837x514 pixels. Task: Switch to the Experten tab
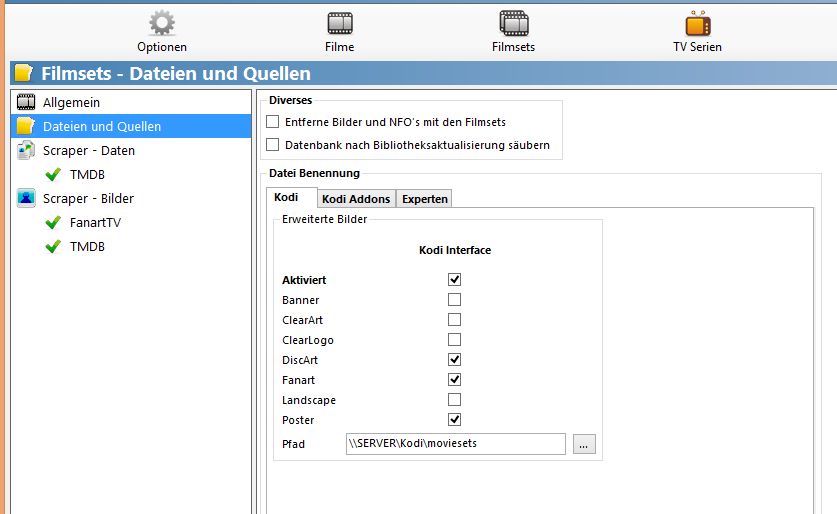[x=425, y=199]
